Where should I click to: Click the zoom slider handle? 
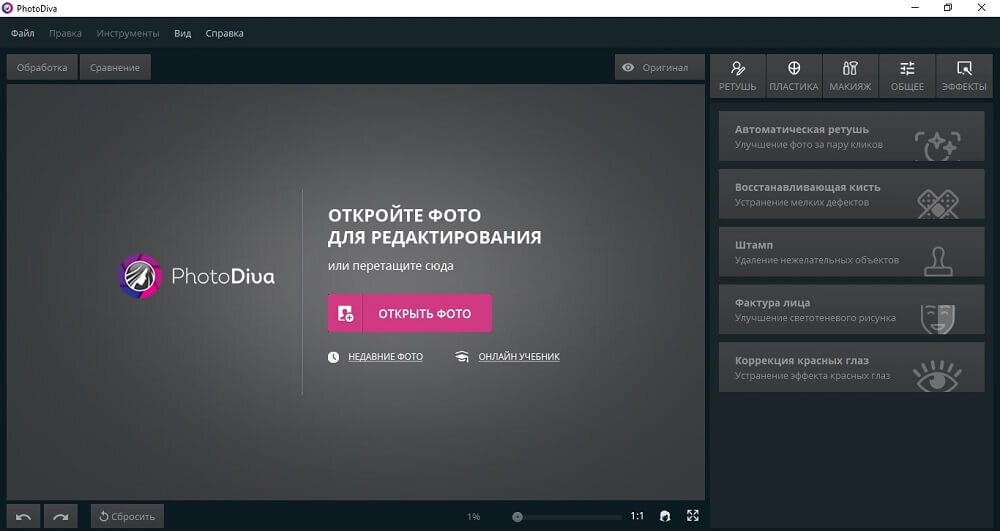pyautogui.click(x=518, y=517)
